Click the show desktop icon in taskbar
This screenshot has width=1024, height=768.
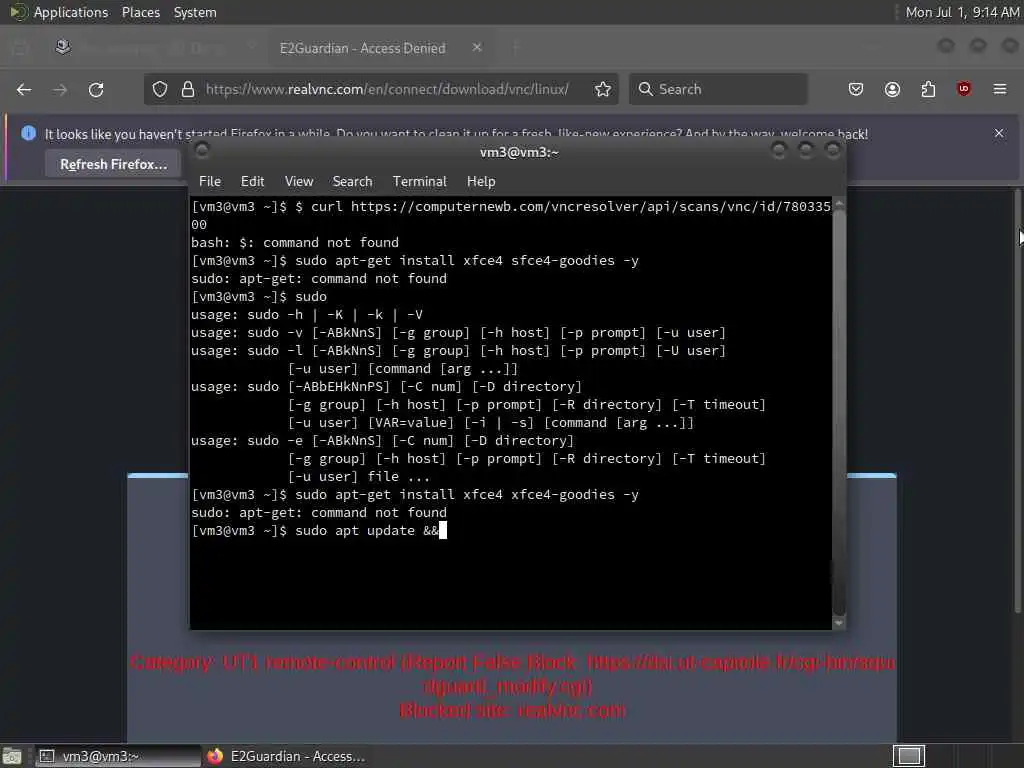click(12, 756)
